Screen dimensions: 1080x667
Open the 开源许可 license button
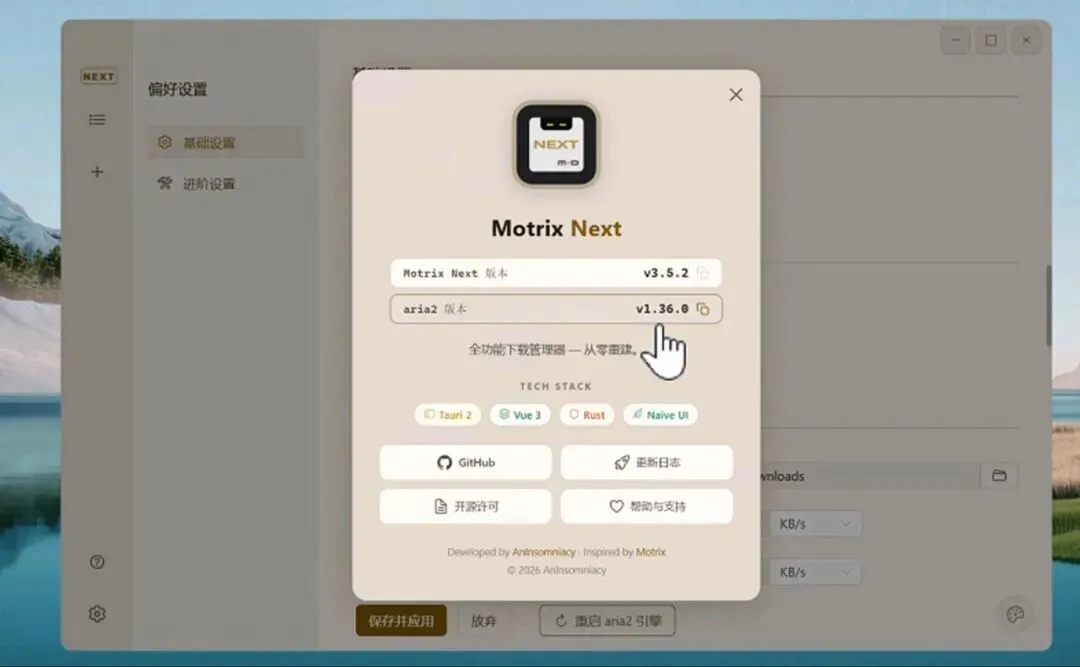pos(466,506)
